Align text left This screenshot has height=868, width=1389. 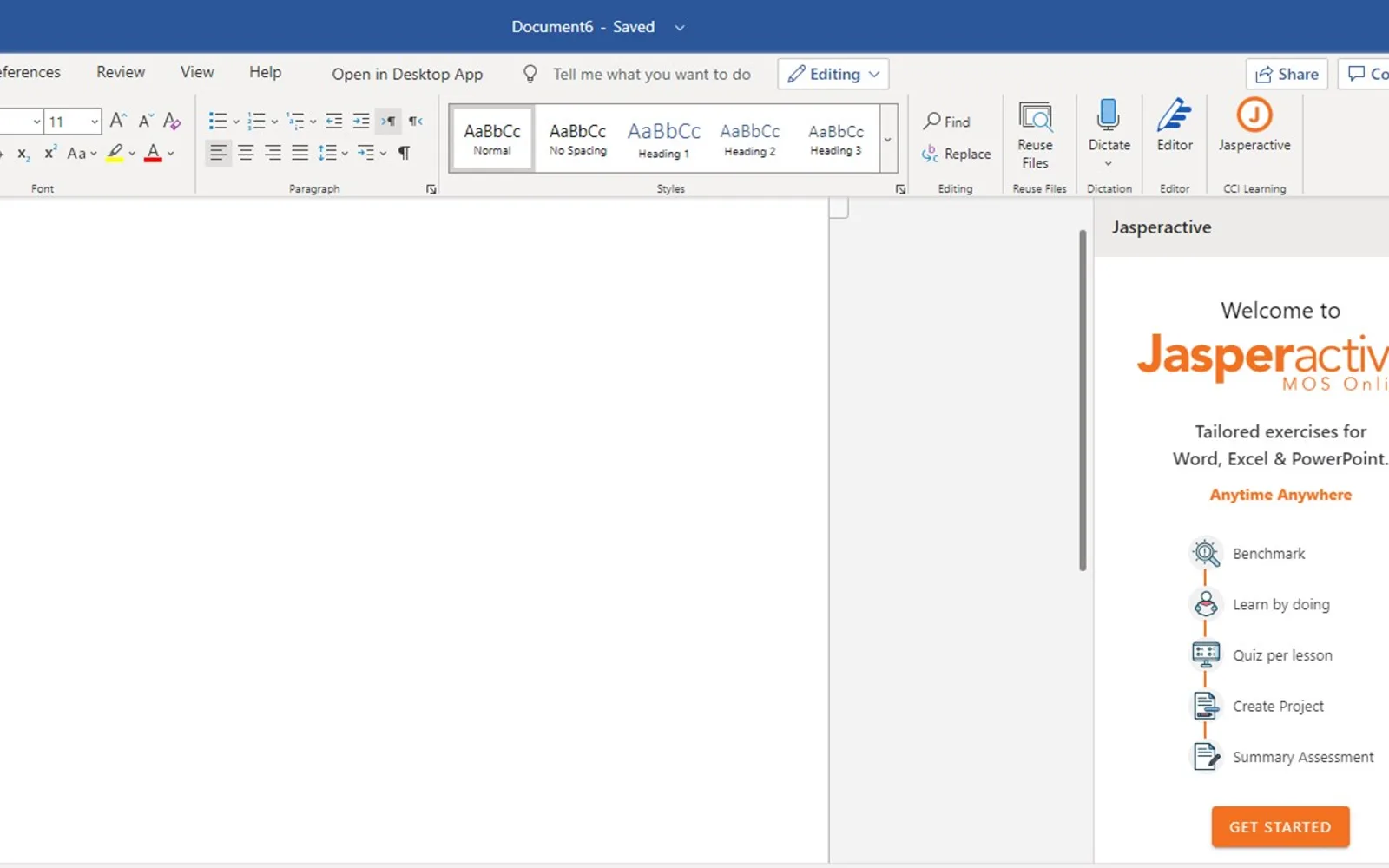(218, 154)
